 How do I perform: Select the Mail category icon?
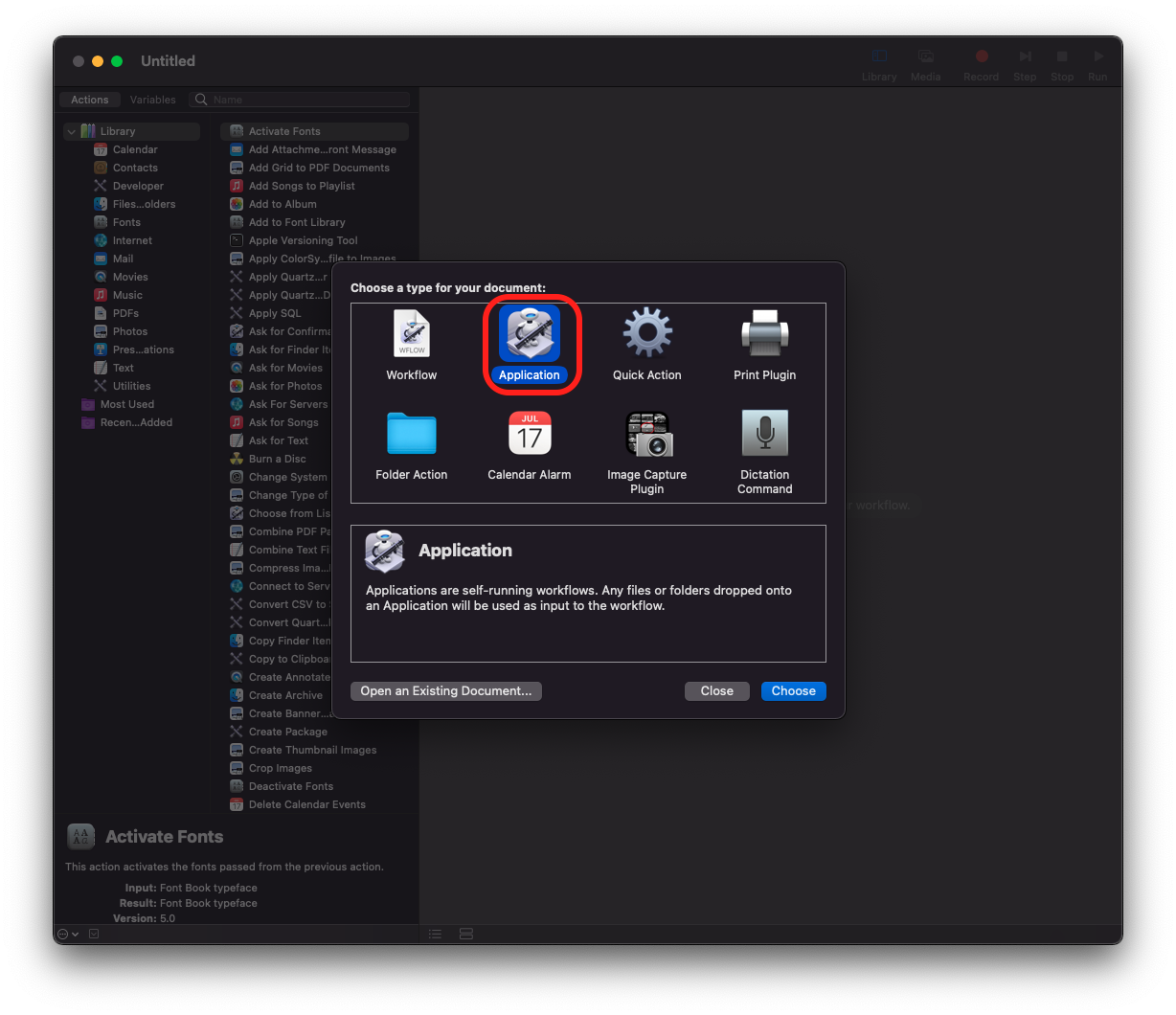click(x=101, y=259)
